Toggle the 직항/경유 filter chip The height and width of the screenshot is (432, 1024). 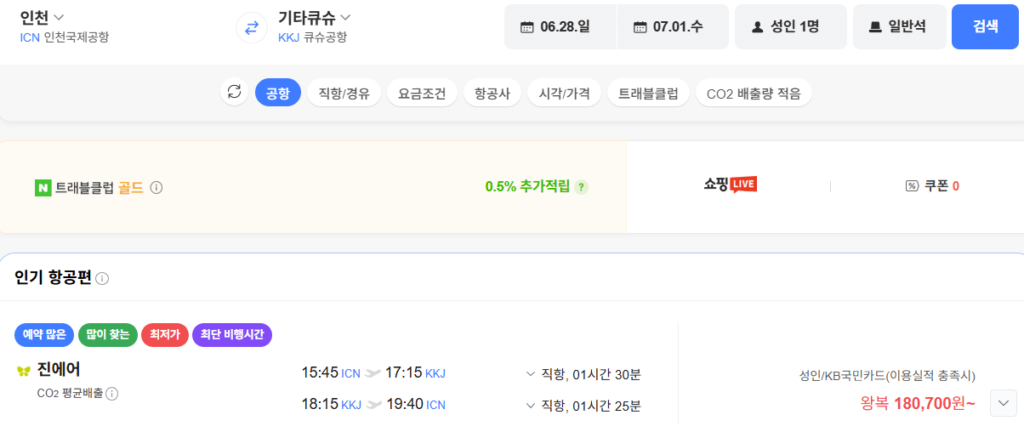pos(343,93)
